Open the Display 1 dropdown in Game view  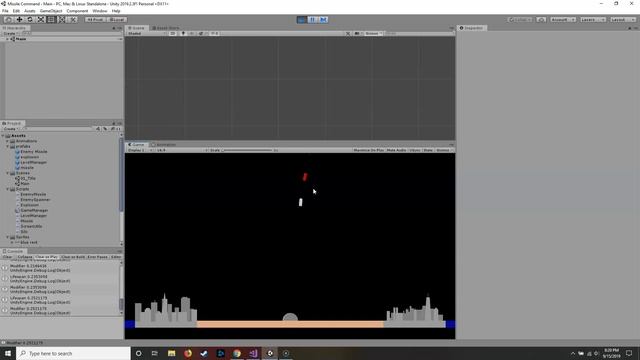click(x=140, y=150)
